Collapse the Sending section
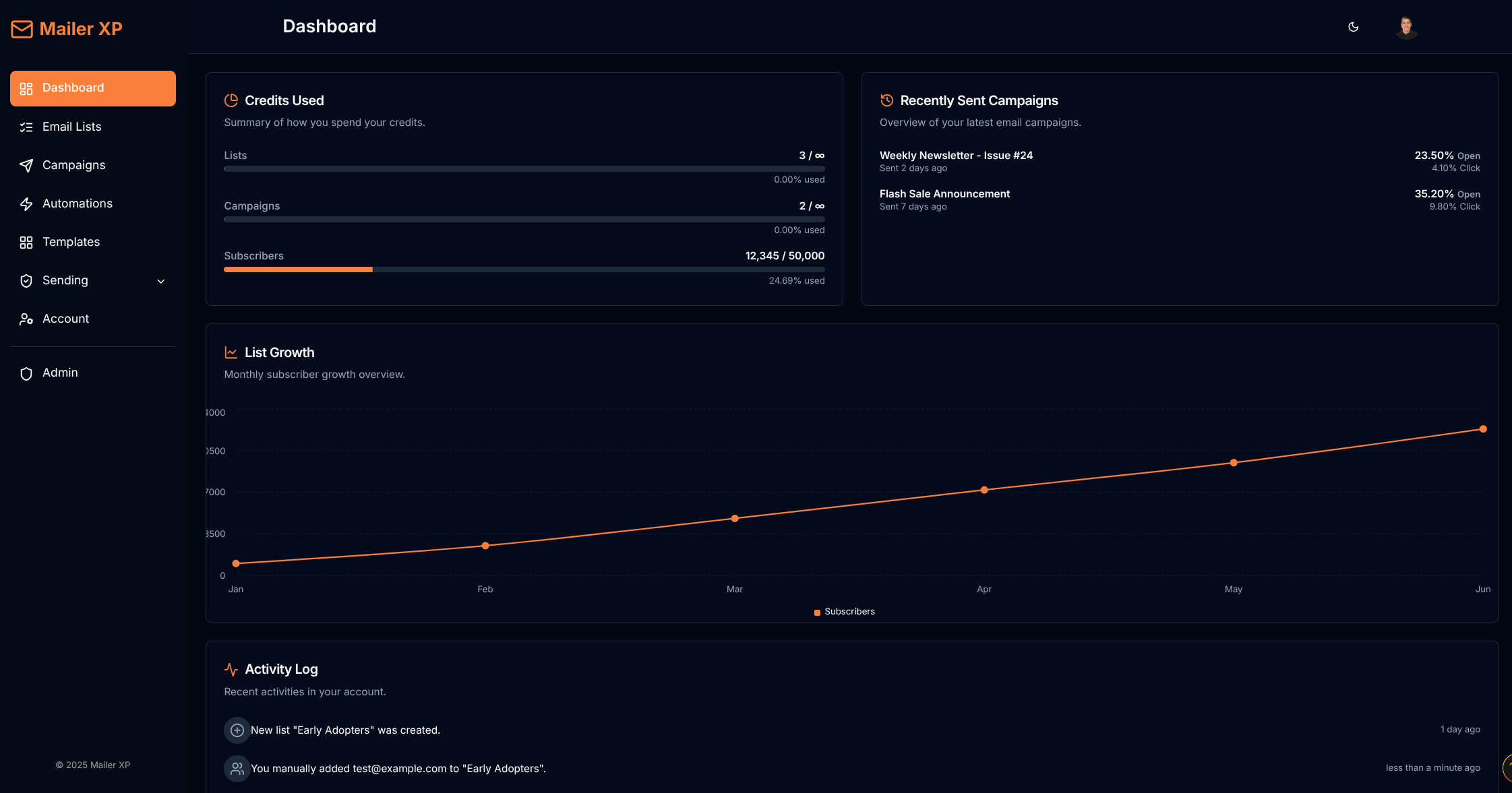The image size is (1512, 793). pos(65,281)
